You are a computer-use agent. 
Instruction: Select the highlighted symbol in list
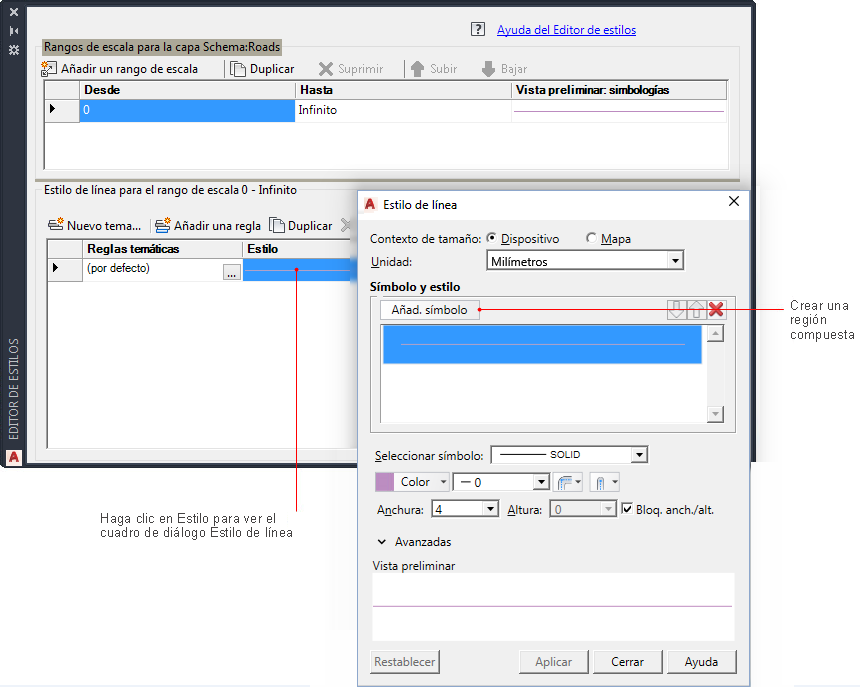pyautogui.click(x=542, y=344)
